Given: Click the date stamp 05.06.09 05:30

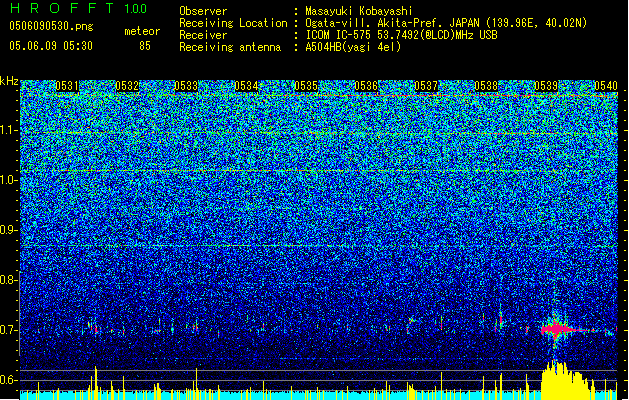Looking at the screenshot, I should (51, 46).
